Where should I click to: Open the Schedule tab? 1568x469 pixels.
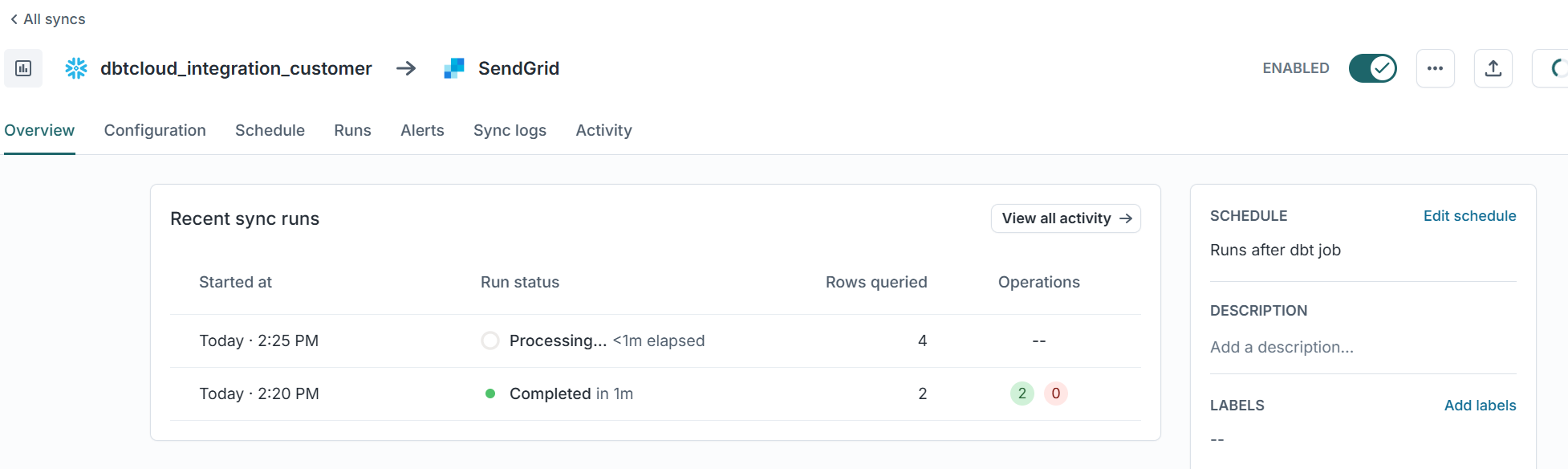click(270, 130)
